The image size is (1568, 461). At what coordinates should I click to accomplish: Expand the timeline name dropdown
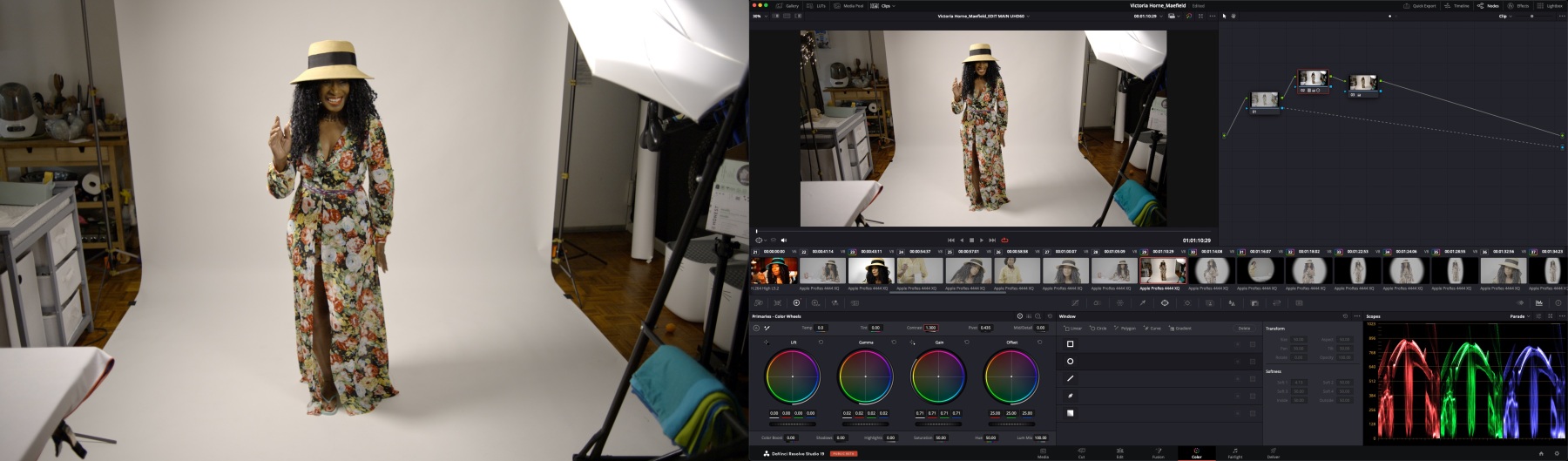tap(983, 16)
